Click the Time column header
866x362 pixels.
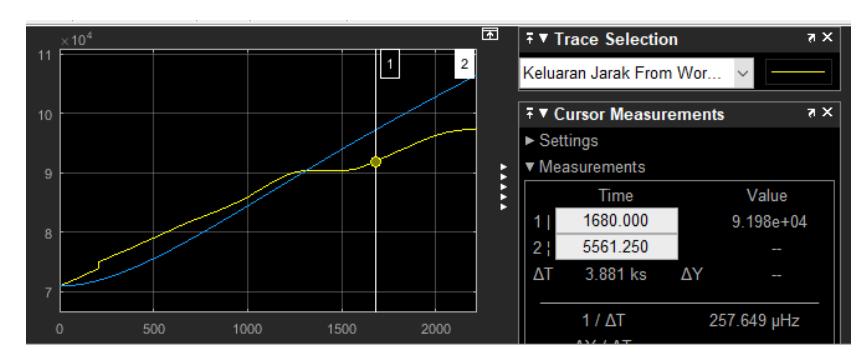(616, 196)
